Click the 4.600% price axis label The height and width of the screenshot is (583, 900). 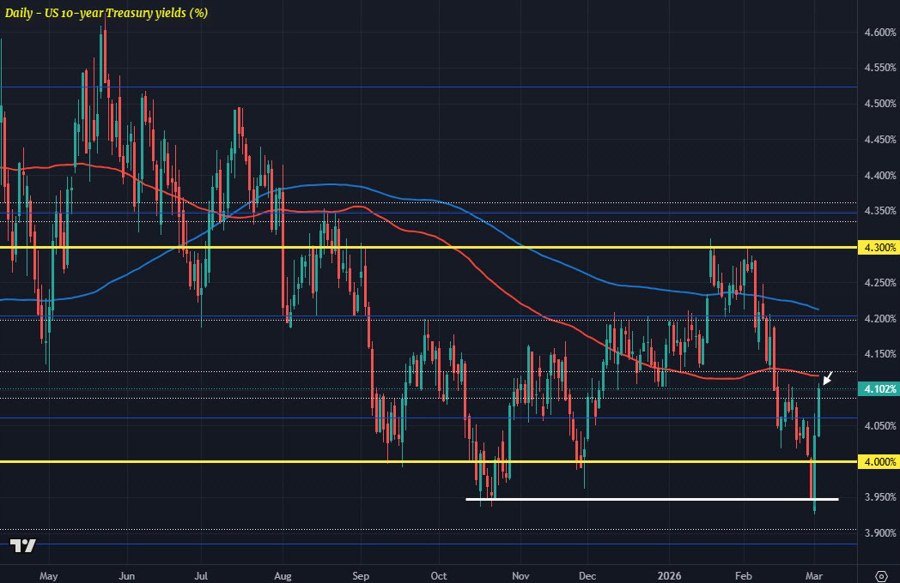tap(876, 32)
